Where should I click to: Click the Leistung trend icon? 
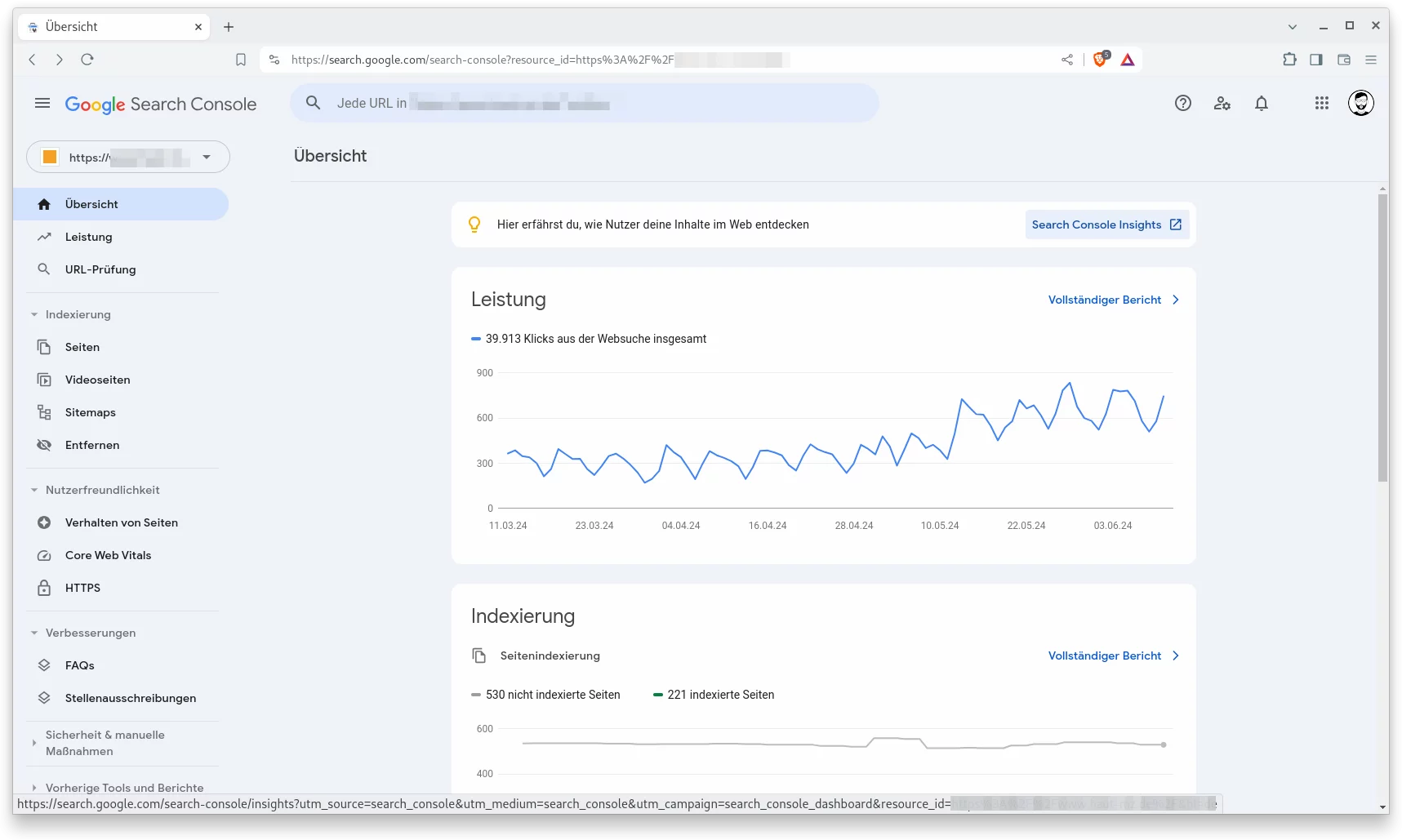click(44, 237)
